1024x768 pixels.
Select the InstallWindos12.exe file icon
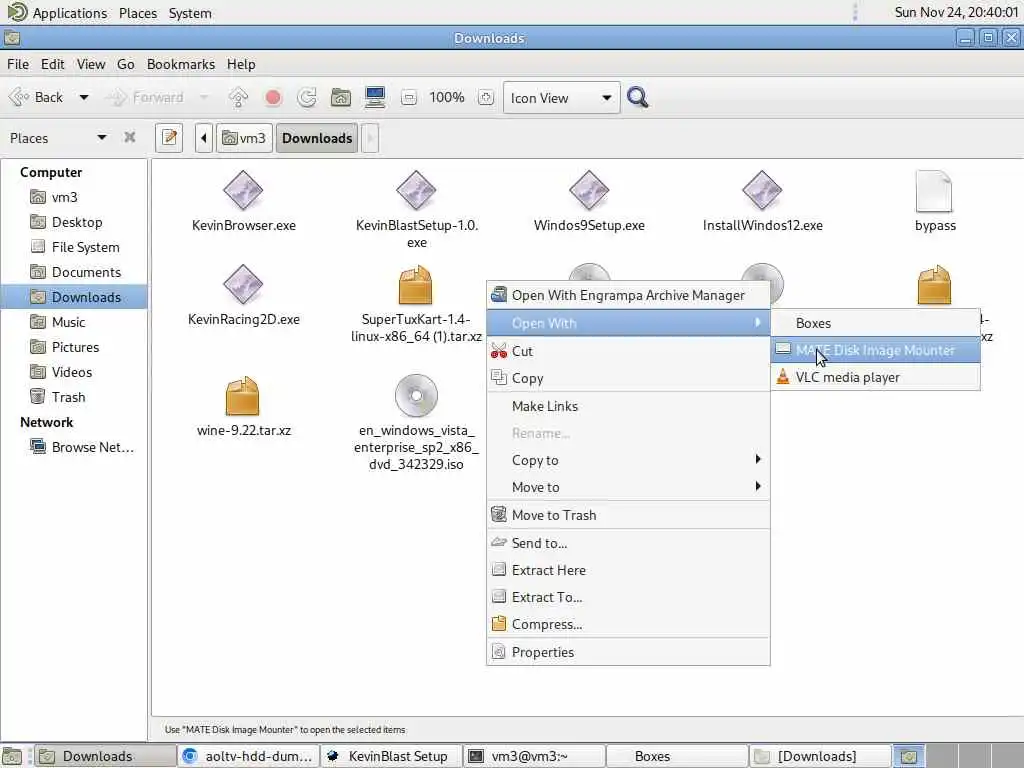pos(762,191)
